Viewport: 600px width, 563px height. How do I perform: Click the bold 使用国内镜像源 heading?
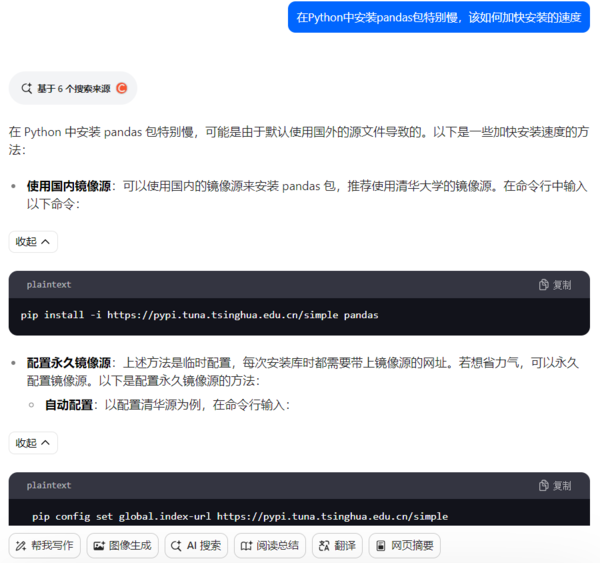tap(68, 186)
